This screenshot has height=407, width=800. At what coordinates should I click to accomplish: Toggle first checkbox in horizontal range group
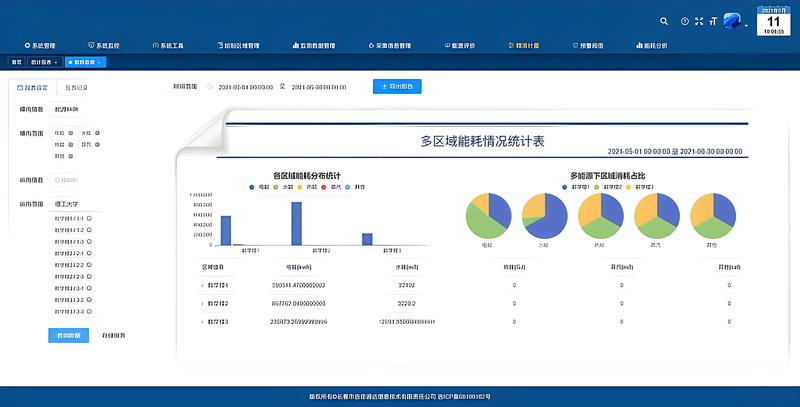pos(71,133)
